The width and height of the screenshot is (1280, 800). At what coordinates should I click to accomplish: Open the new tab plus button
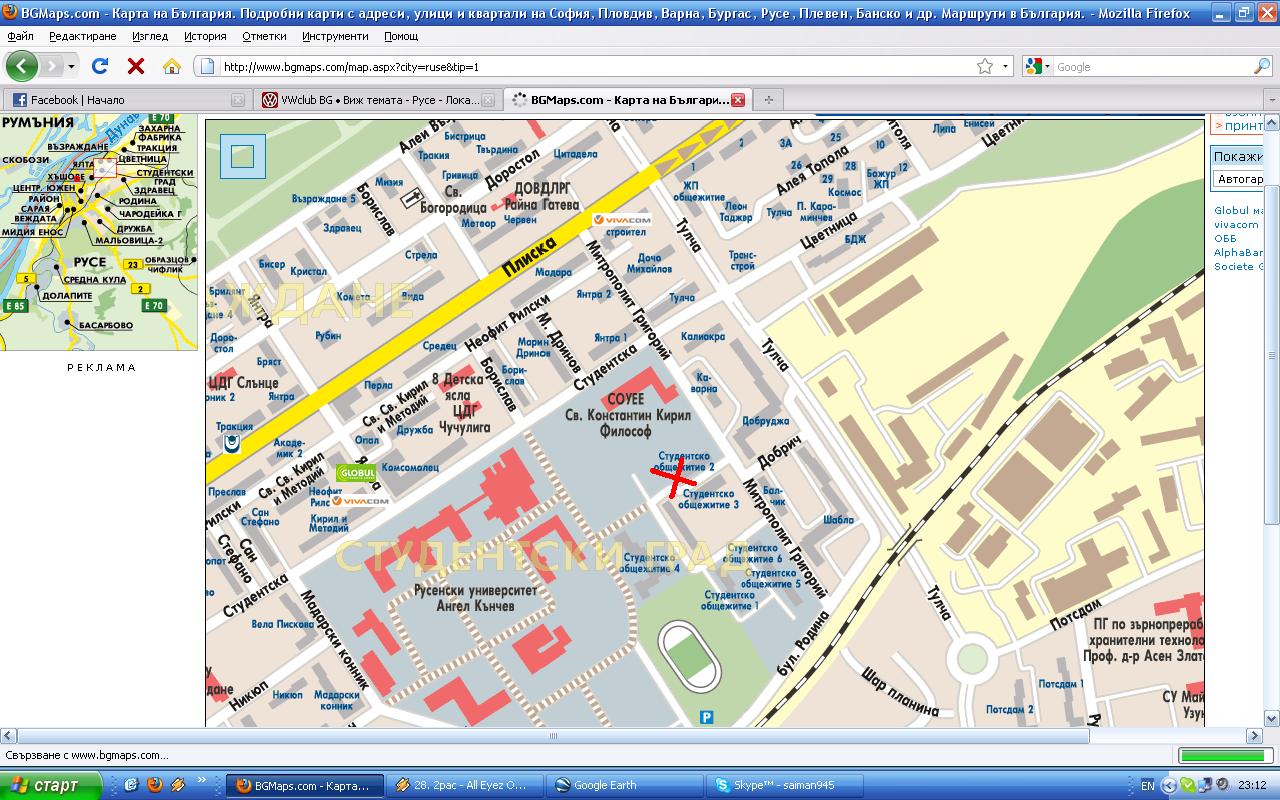click(768, 100)
